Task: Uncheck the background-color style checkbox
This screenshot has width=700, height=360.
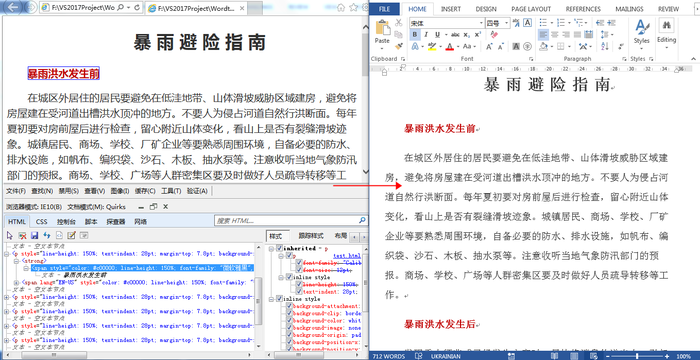Action: click(x=289, y=321)
